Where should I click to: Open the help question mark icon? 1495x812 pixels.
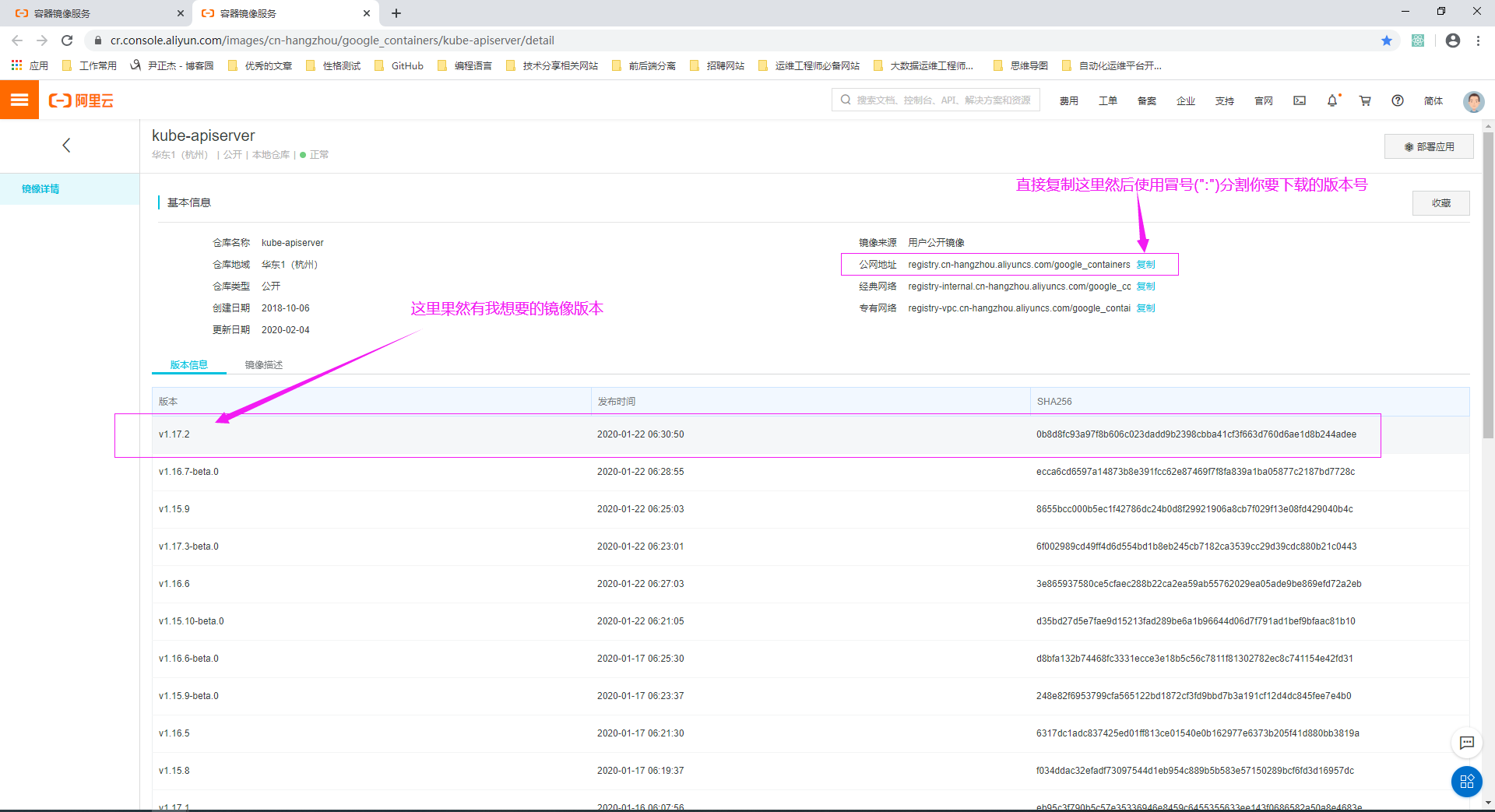(x=1398, y=100)
